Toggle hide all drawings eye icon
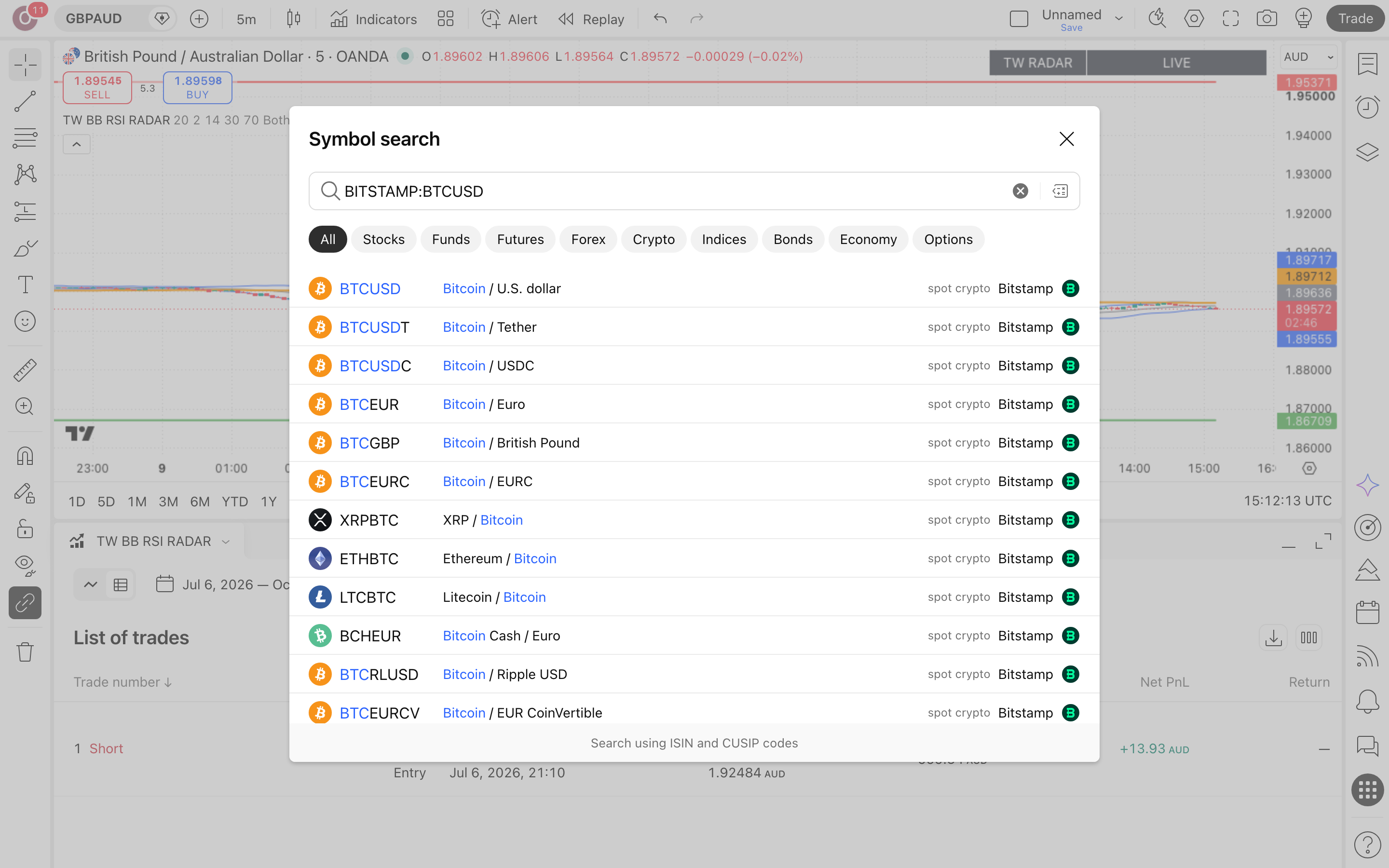 coord(25,566)
